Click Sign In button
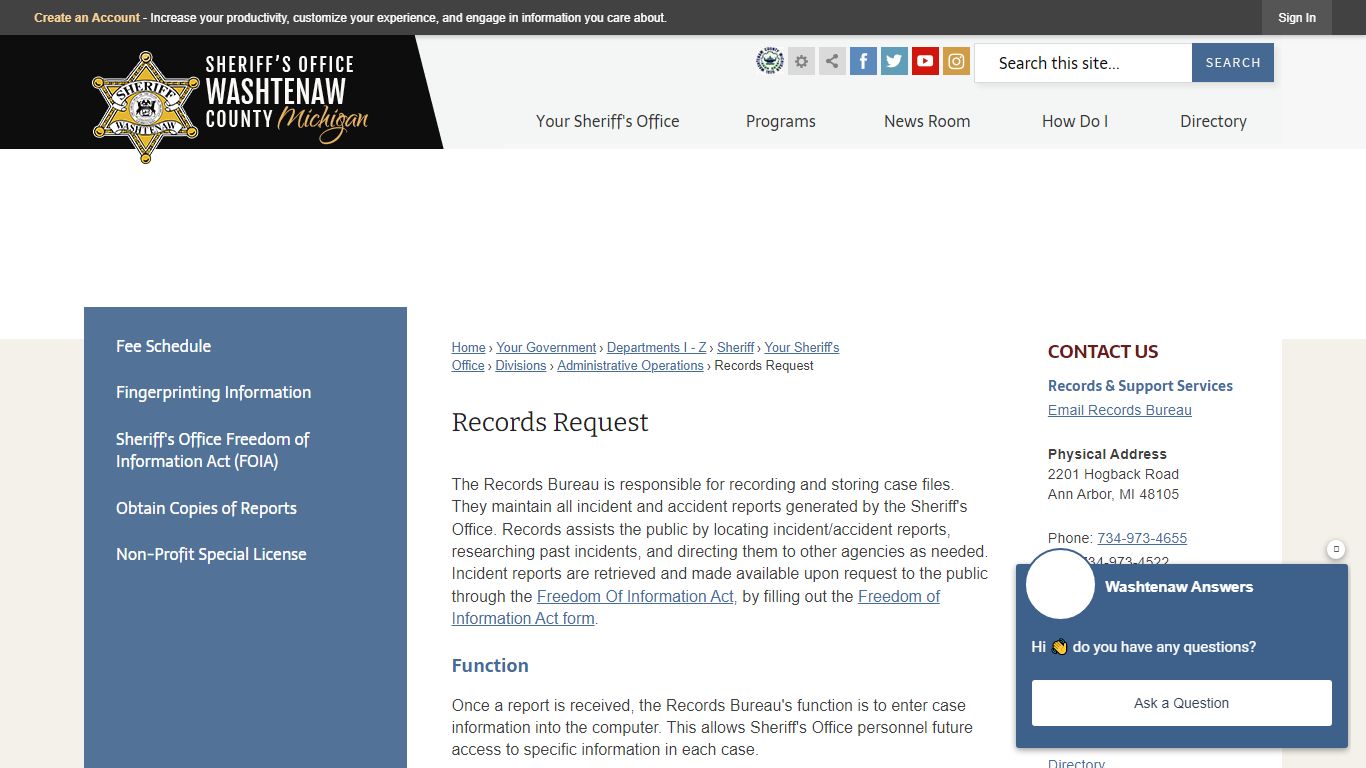The image size is (1366, 768). point(1297,18)
